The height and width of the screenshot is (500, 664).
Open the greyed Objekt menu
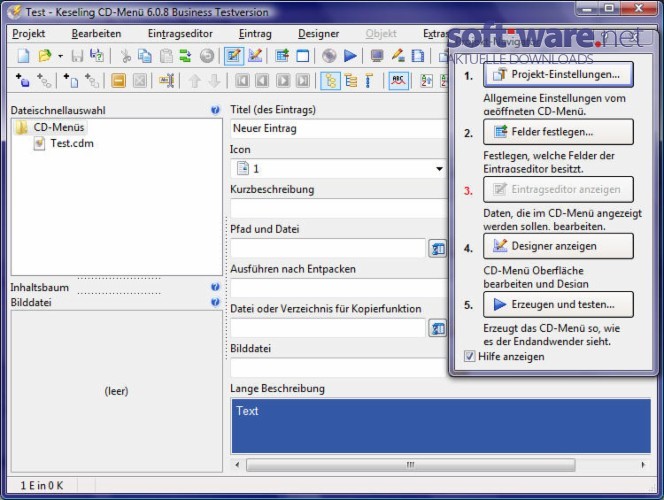[381, 33]
